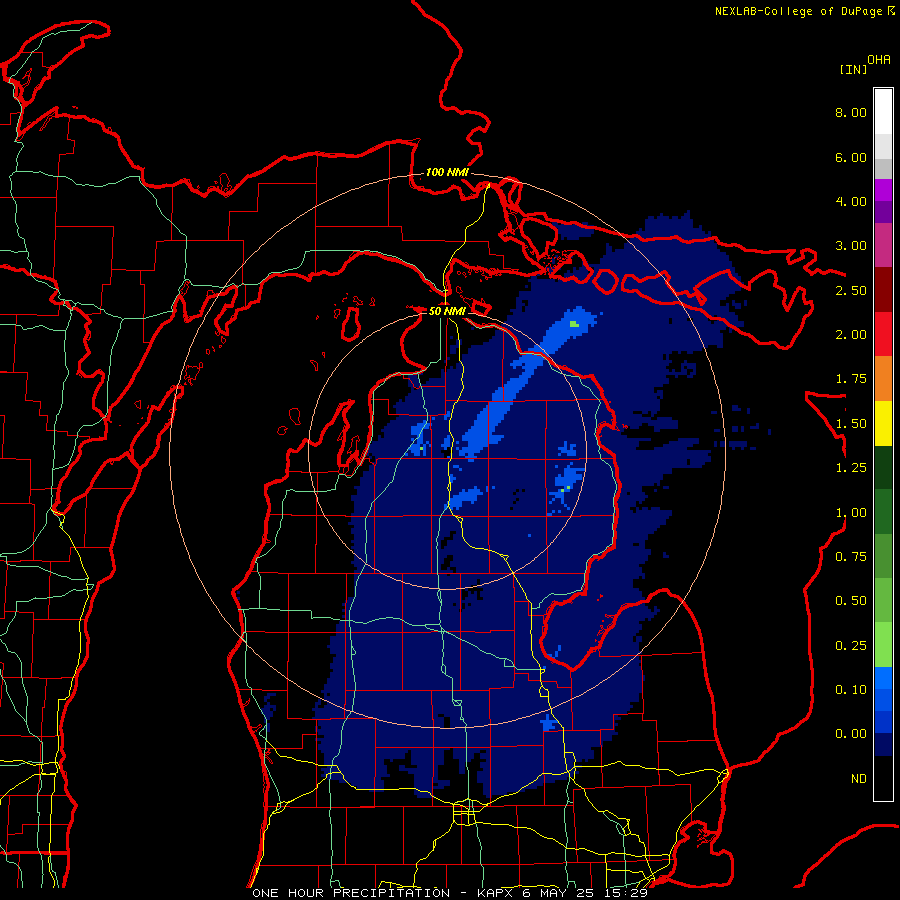This screenshot has width=900, height=900.
Task: Click the NEXLAB-College of DuPage title text
Action: tap(798, 11)
